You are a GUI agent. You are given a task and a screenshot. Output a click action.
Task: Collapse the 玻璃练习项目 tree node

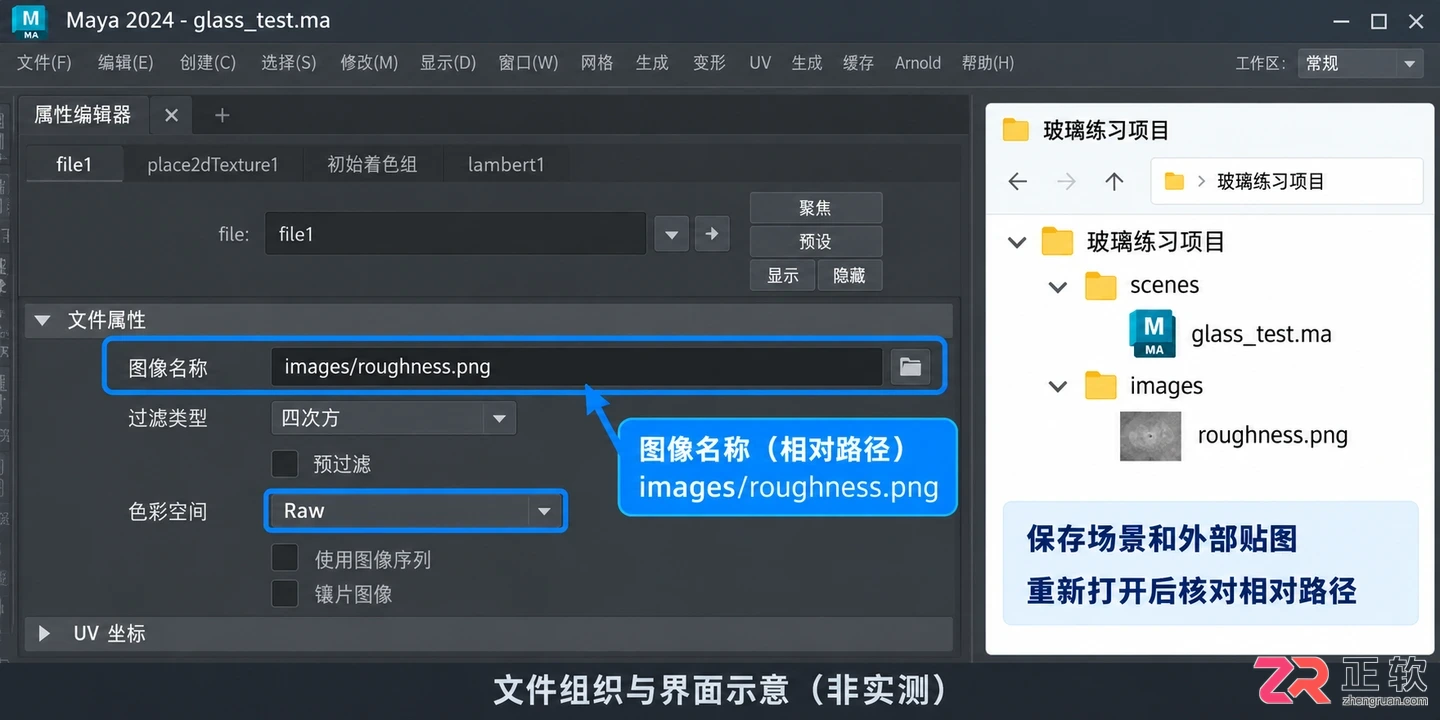pyautogui.click(x=1017, y=242)
